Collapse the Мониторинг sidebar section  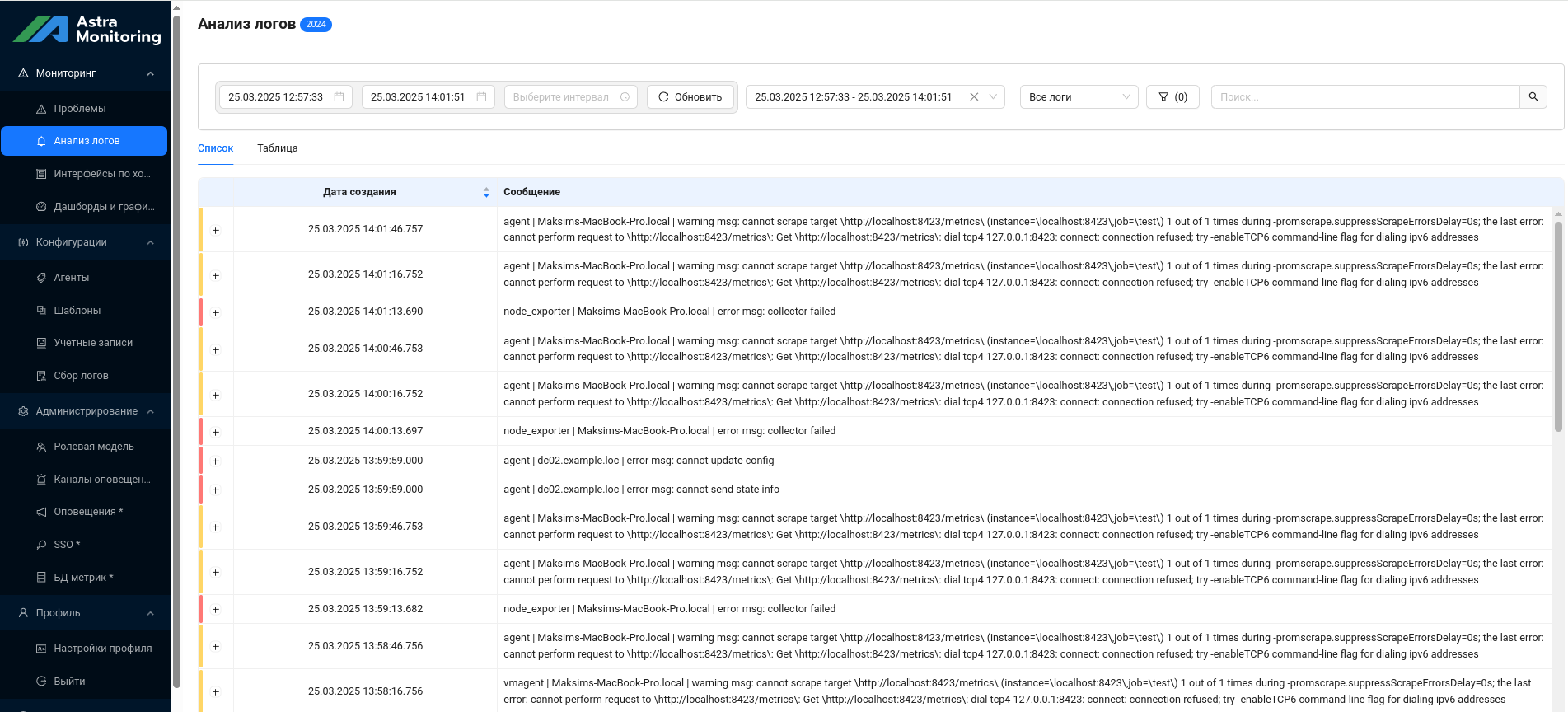150,73
